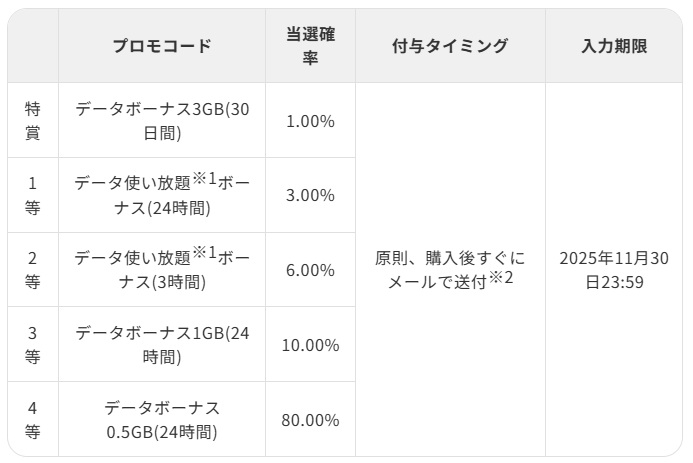Select データ使い放題ボーナス(3時間) cell
Viewport: 693px width, 463px height.
(x=162, y=270)
